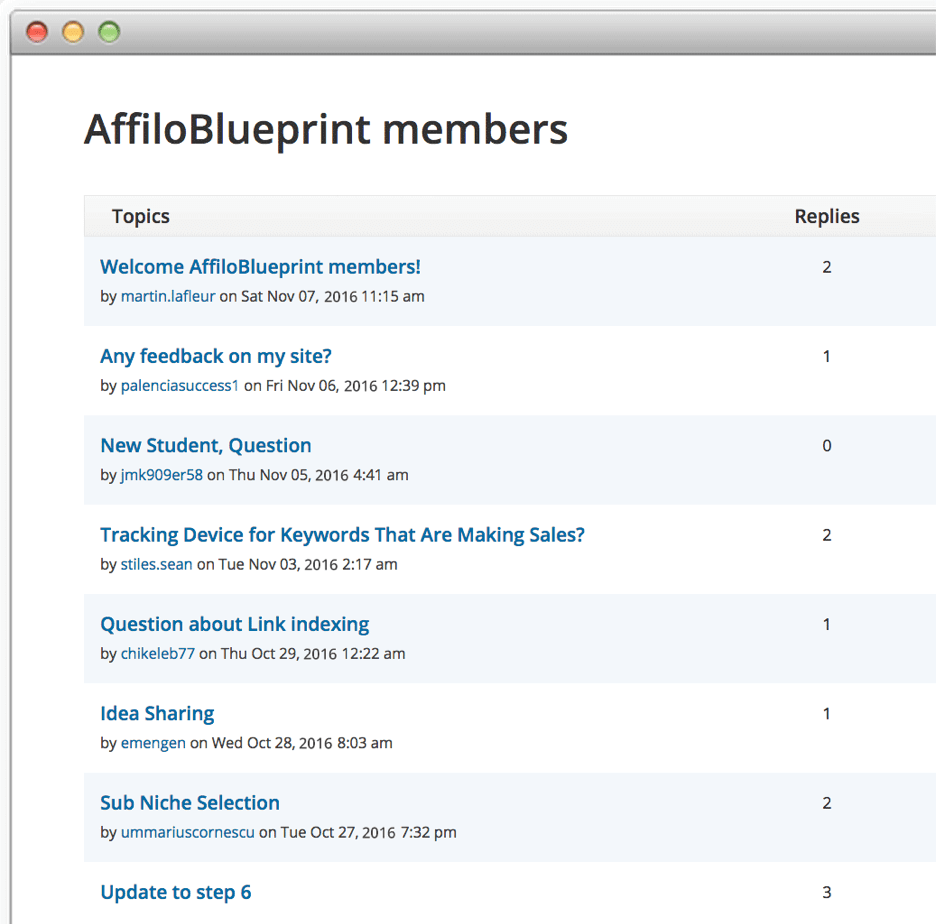Click the AffiloBlueprint members page heading
This screenshot has height=924, width=936.
click(326, 130)
